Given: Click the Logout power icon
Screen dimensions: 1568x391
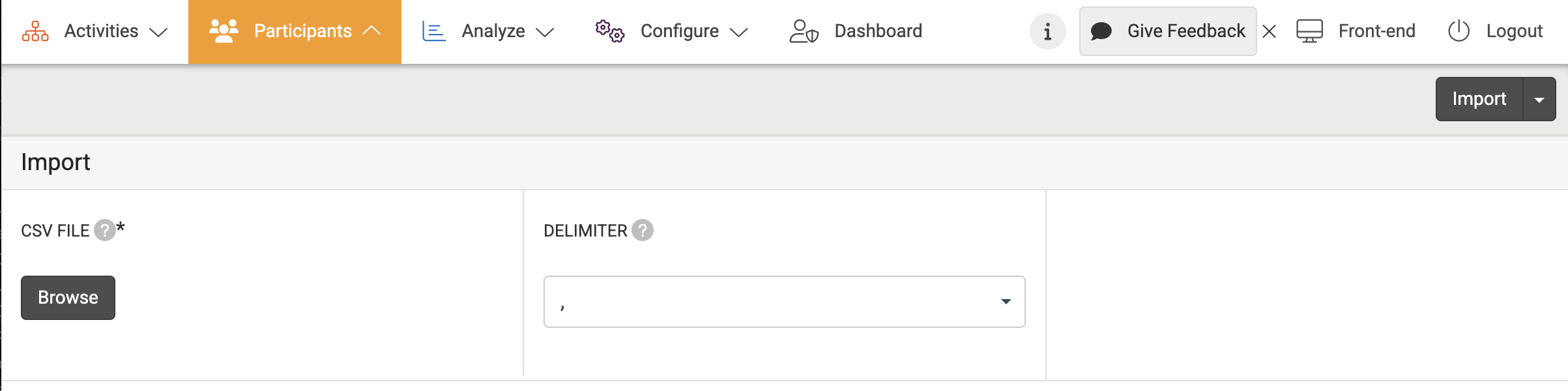Looking at the screenshot, I should (x=1459, y=31).
